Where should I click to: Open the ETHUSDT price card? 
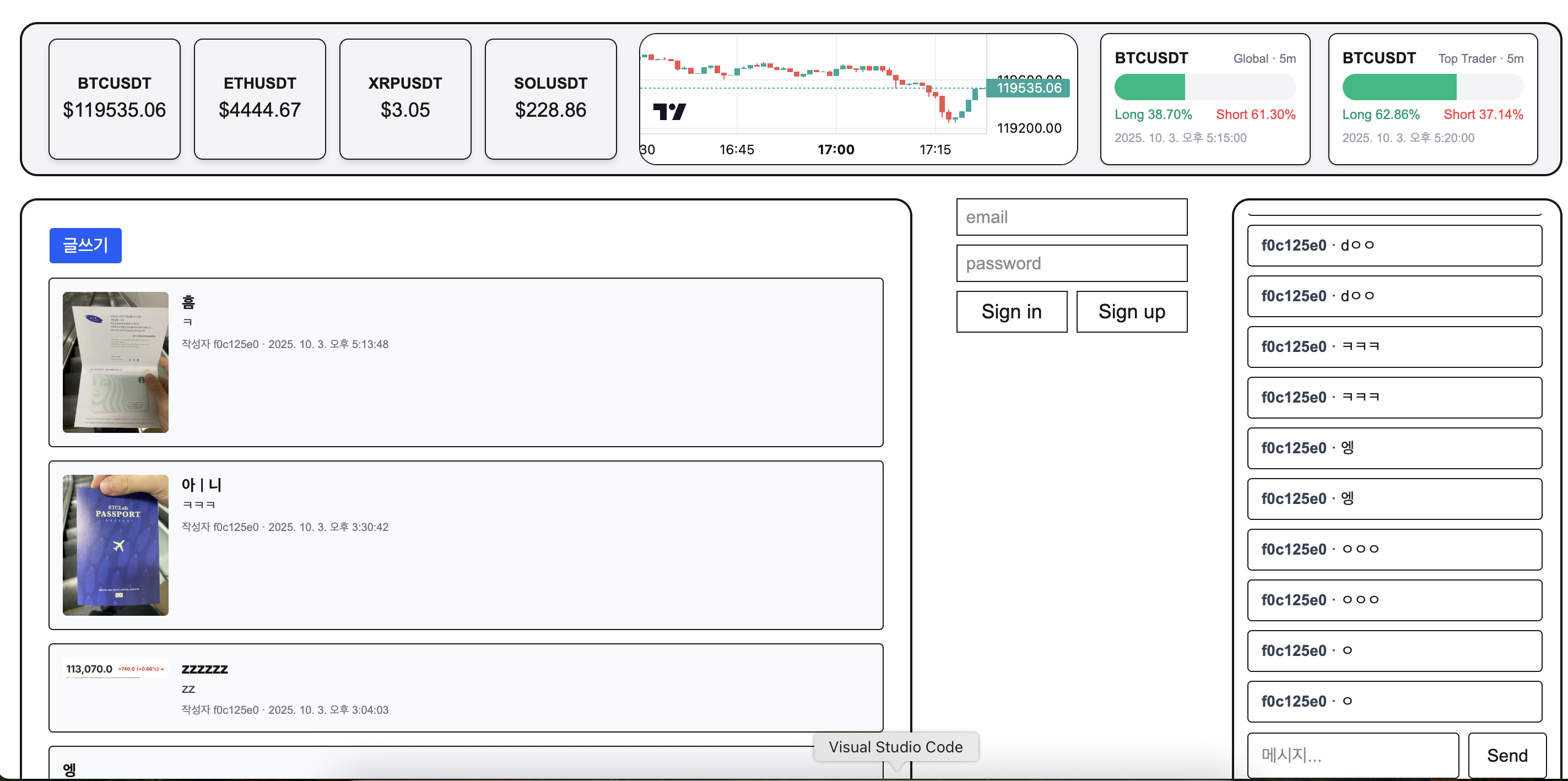click(x=260, y=99)
